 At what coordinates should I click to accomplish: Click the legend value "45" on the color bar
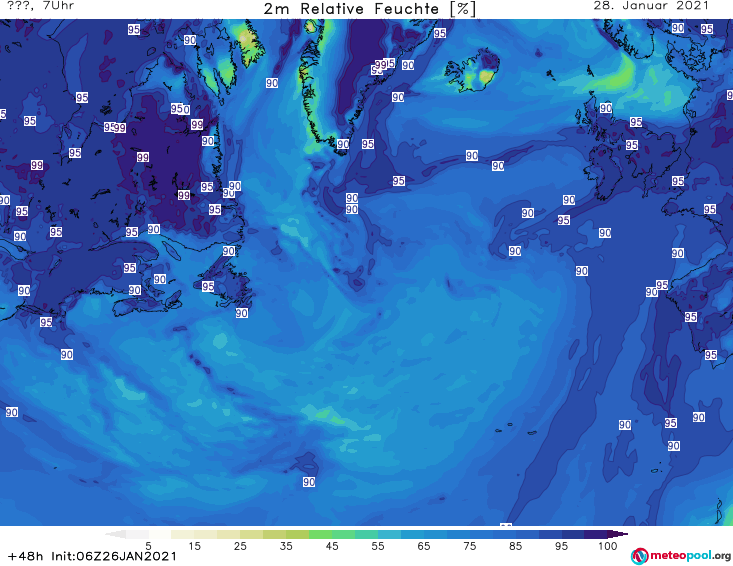tap(332, 546)
